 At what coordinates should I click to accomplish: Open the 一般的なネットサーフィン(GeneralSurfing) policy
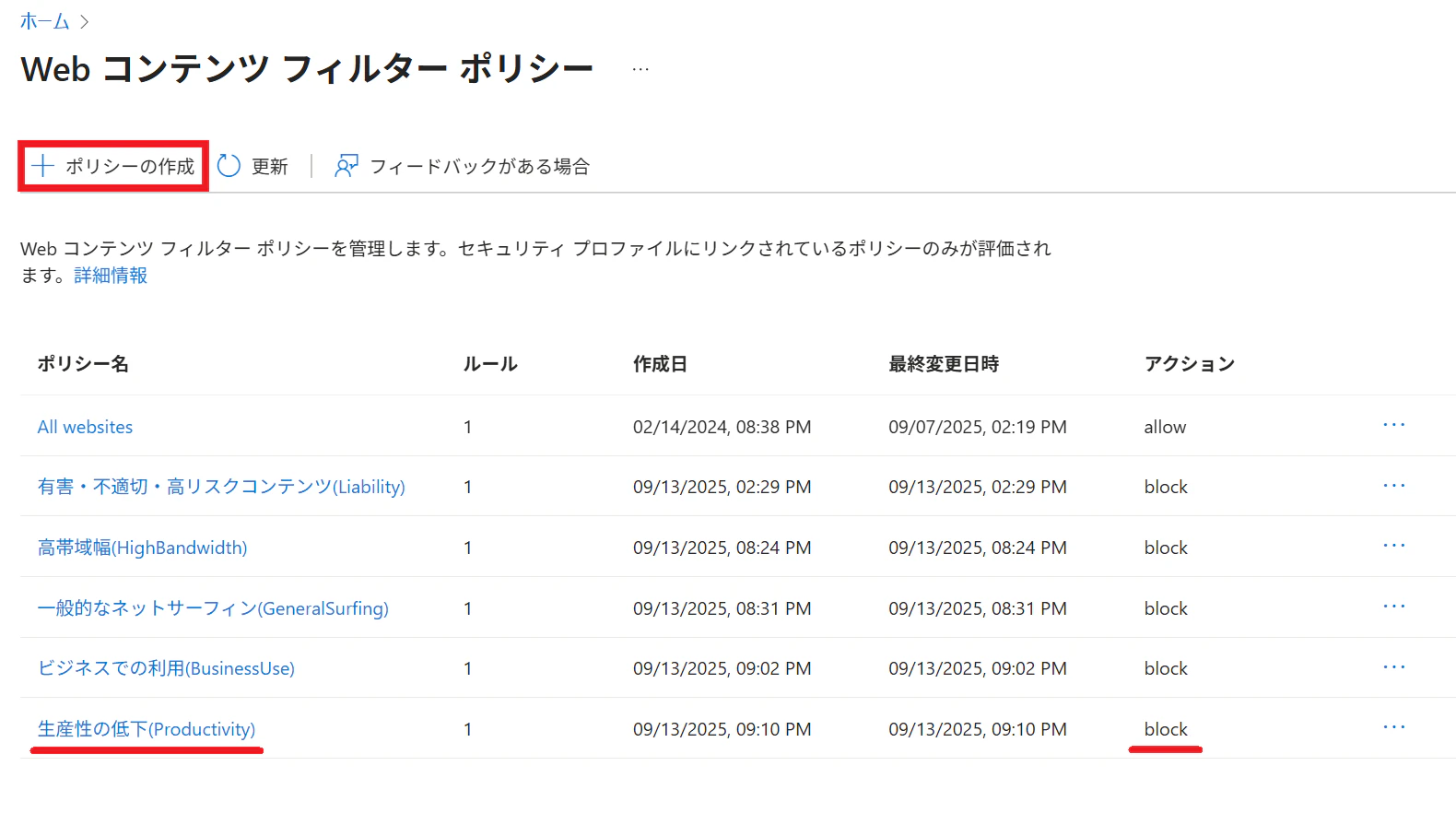(x=213, y=608)
